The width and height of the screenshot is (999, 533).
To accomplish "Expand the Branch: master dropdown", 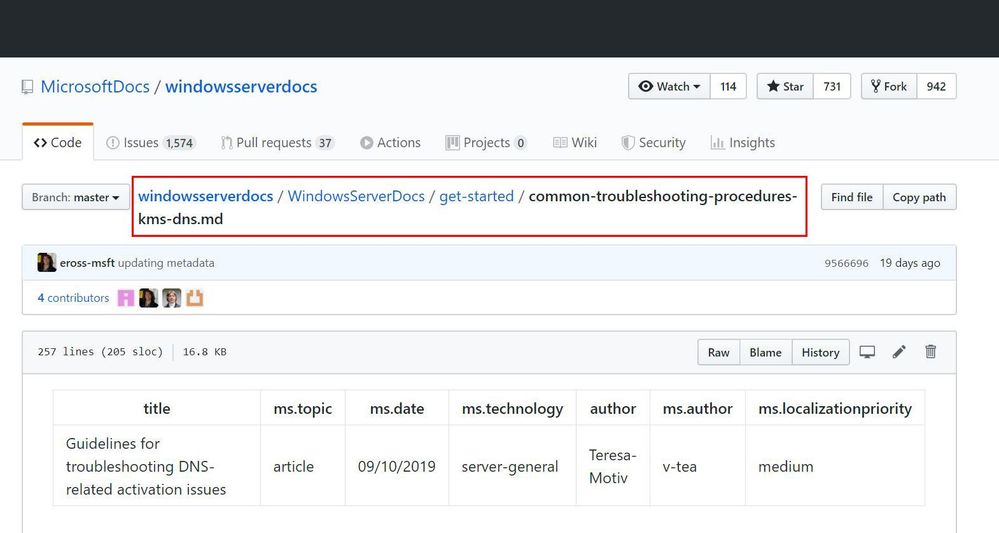I will [x=75, y=197].
